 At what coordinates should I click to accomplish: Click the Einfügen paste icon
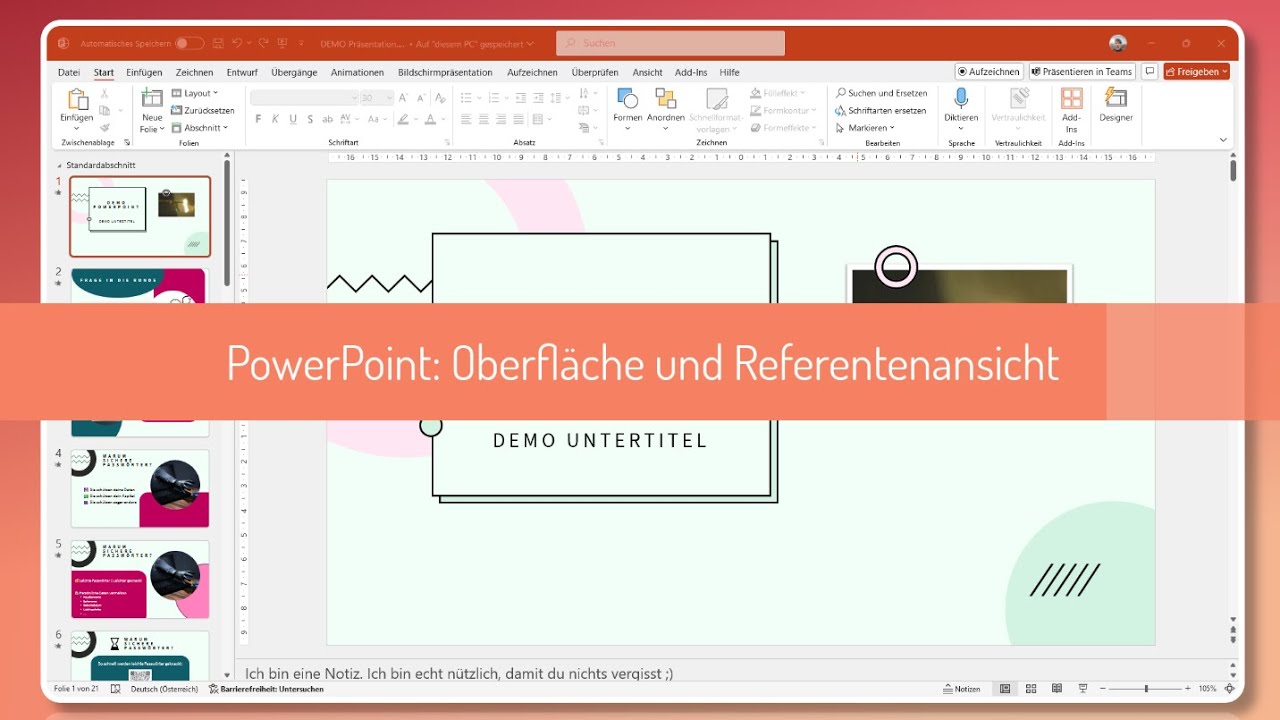pyautogui.click(x=76, y=99)
